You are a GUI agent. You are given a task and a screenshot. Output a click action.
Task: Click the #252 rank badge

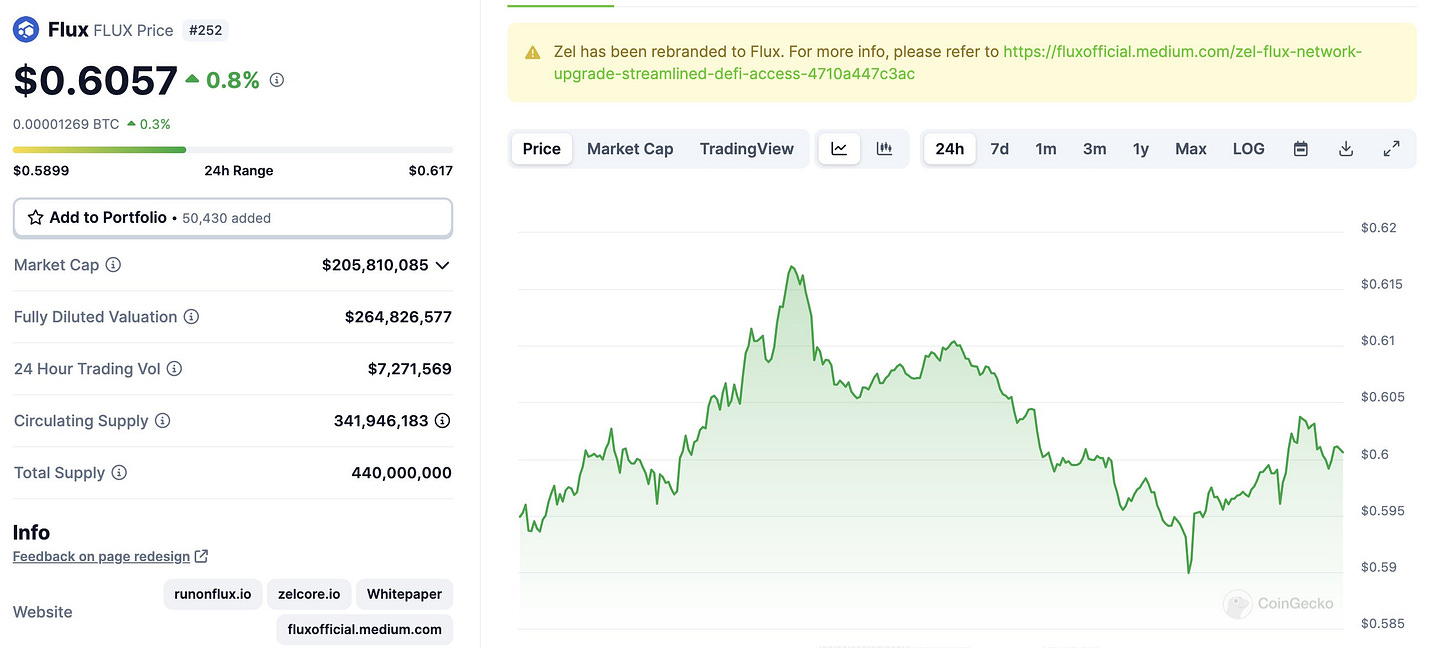206,31
